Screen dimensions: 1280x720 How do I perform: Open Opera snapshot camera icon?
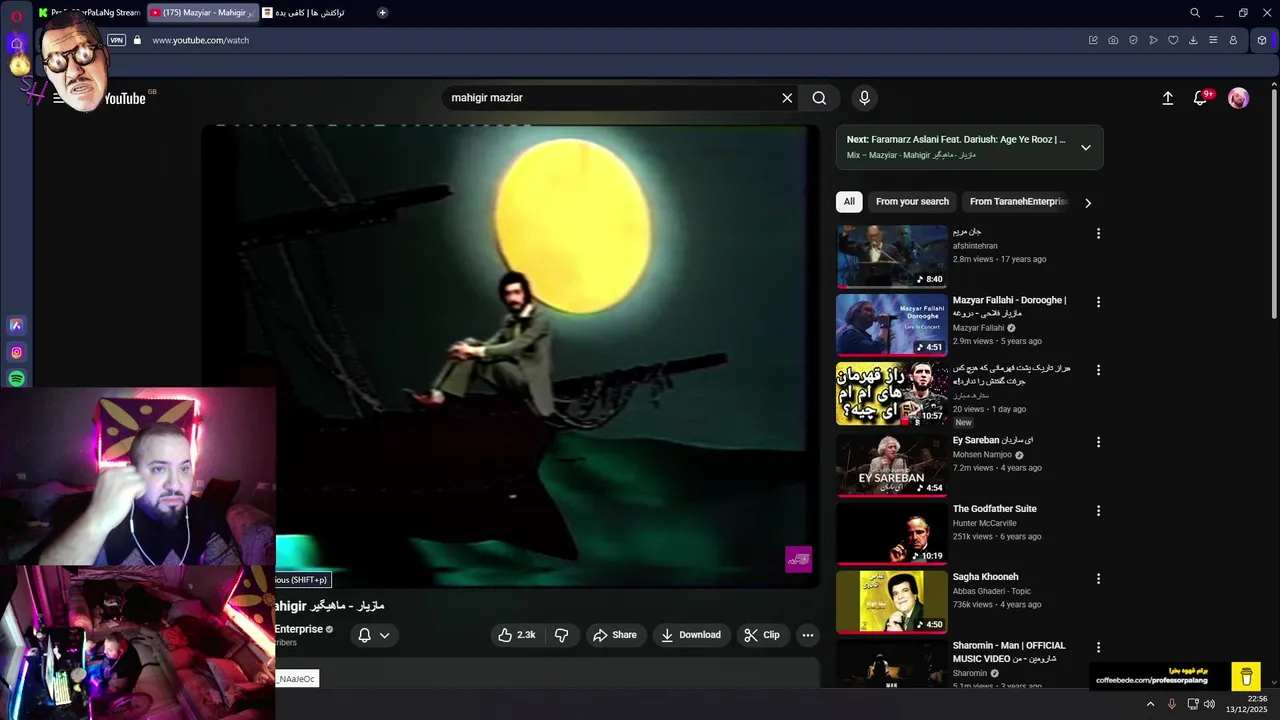1113,40
